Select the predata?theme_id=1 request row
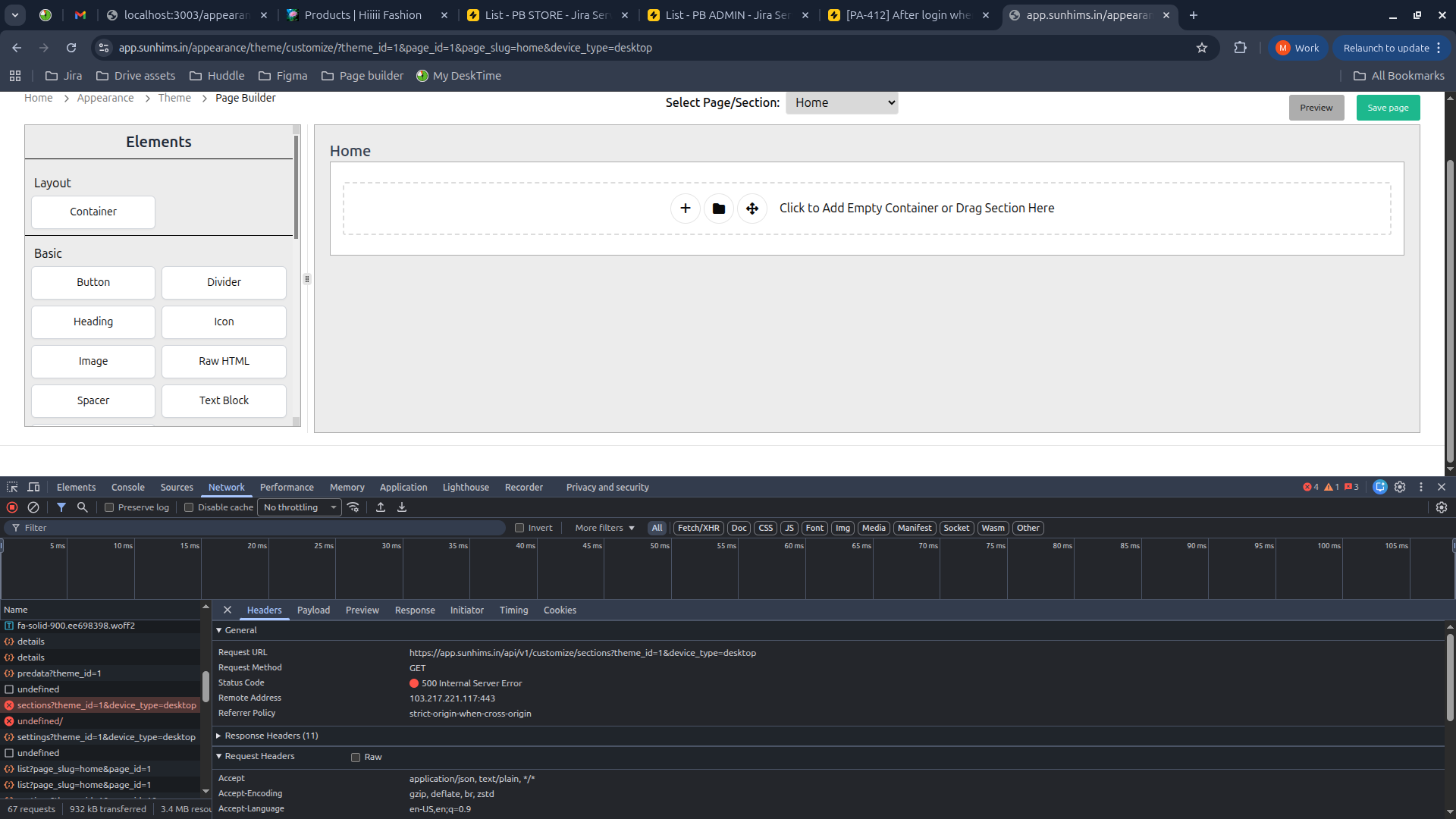Image resolution: width=1456 pixels, height=819 pixels. click(x=100, y=673)
